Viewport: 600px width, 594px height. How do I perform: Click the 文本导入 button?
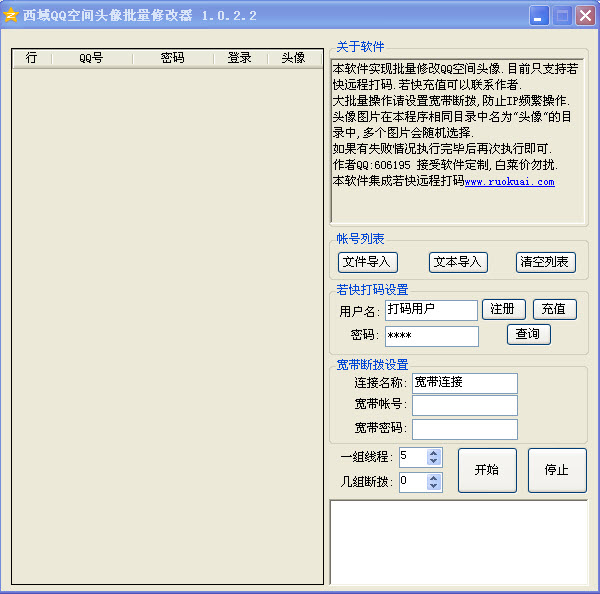458,263
